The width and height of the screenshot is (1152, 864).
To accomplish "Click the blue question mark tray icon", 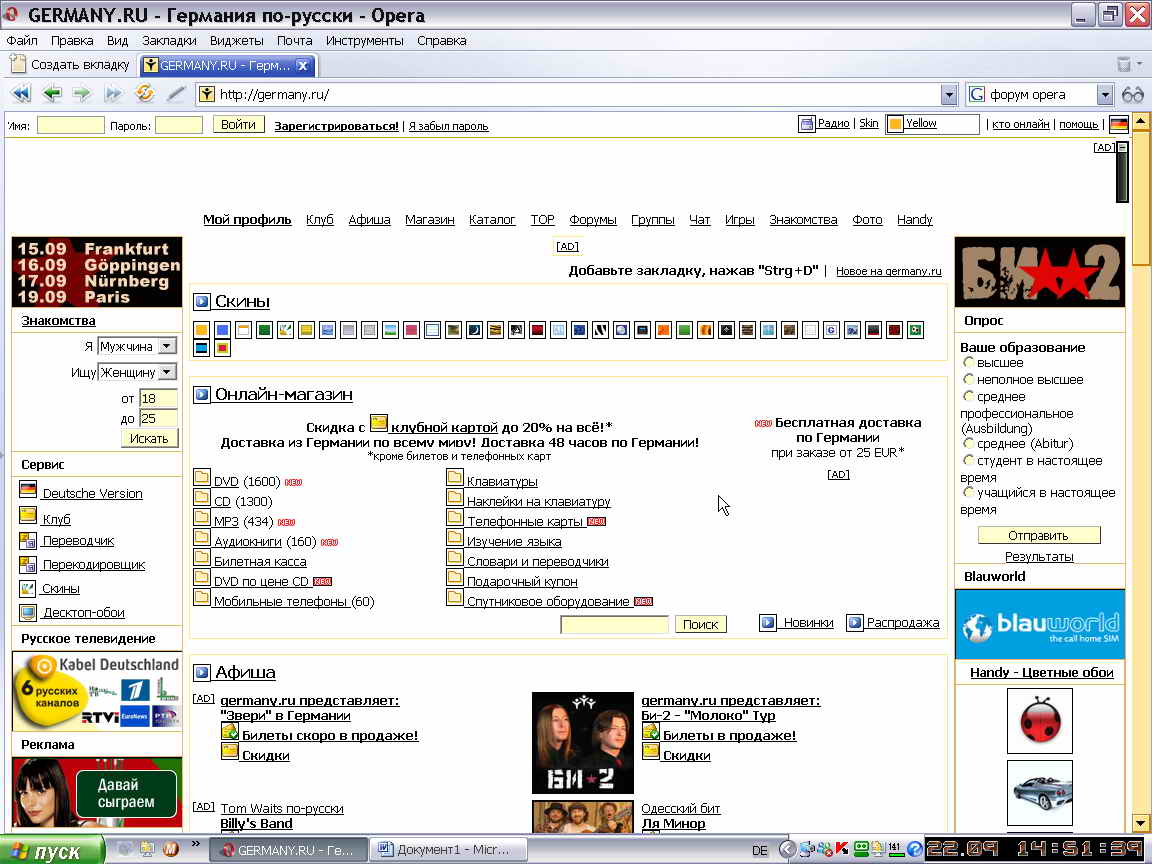I will (914, 849).
